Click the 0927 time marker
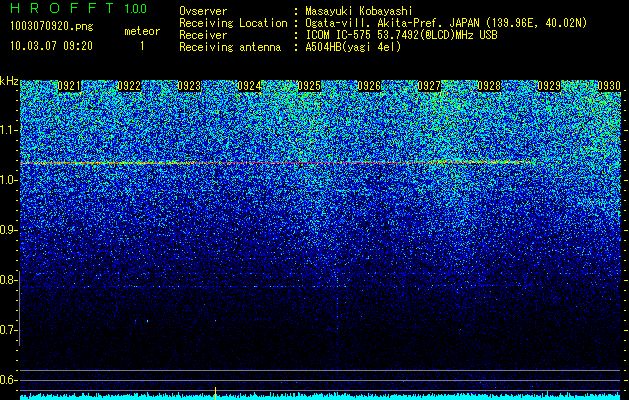The height and width of the screenshot is (400, 629). 429,86
